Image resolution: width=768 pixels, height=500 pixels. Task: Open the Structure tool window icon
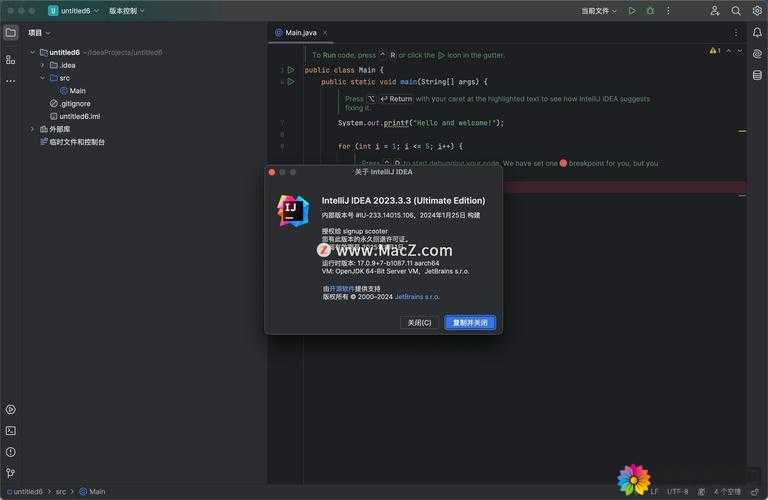10,60
